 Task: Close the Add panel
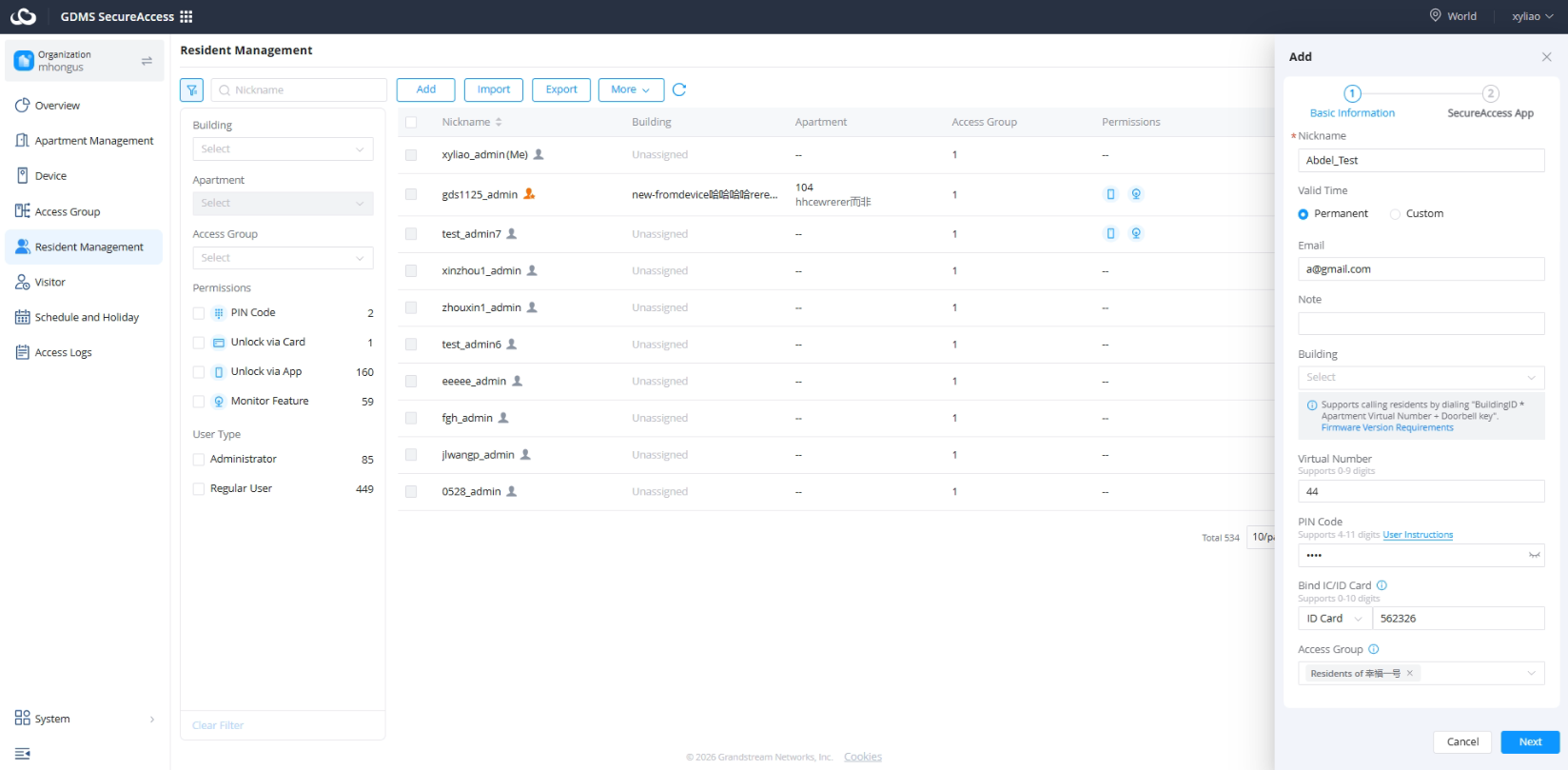pos(1546,57)
